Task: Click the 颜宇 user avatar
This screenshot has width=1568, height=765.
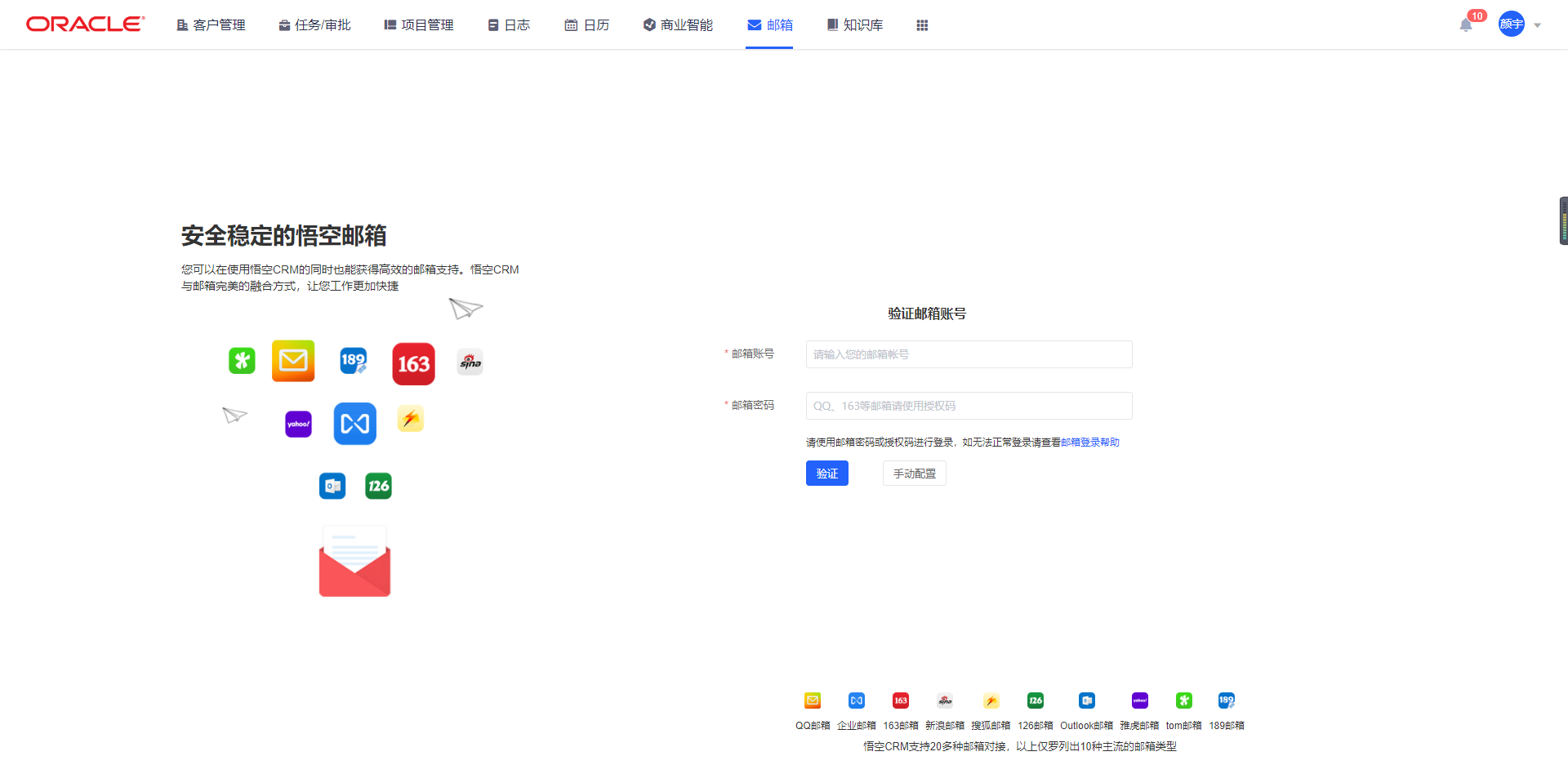Action: [1512, 24]
